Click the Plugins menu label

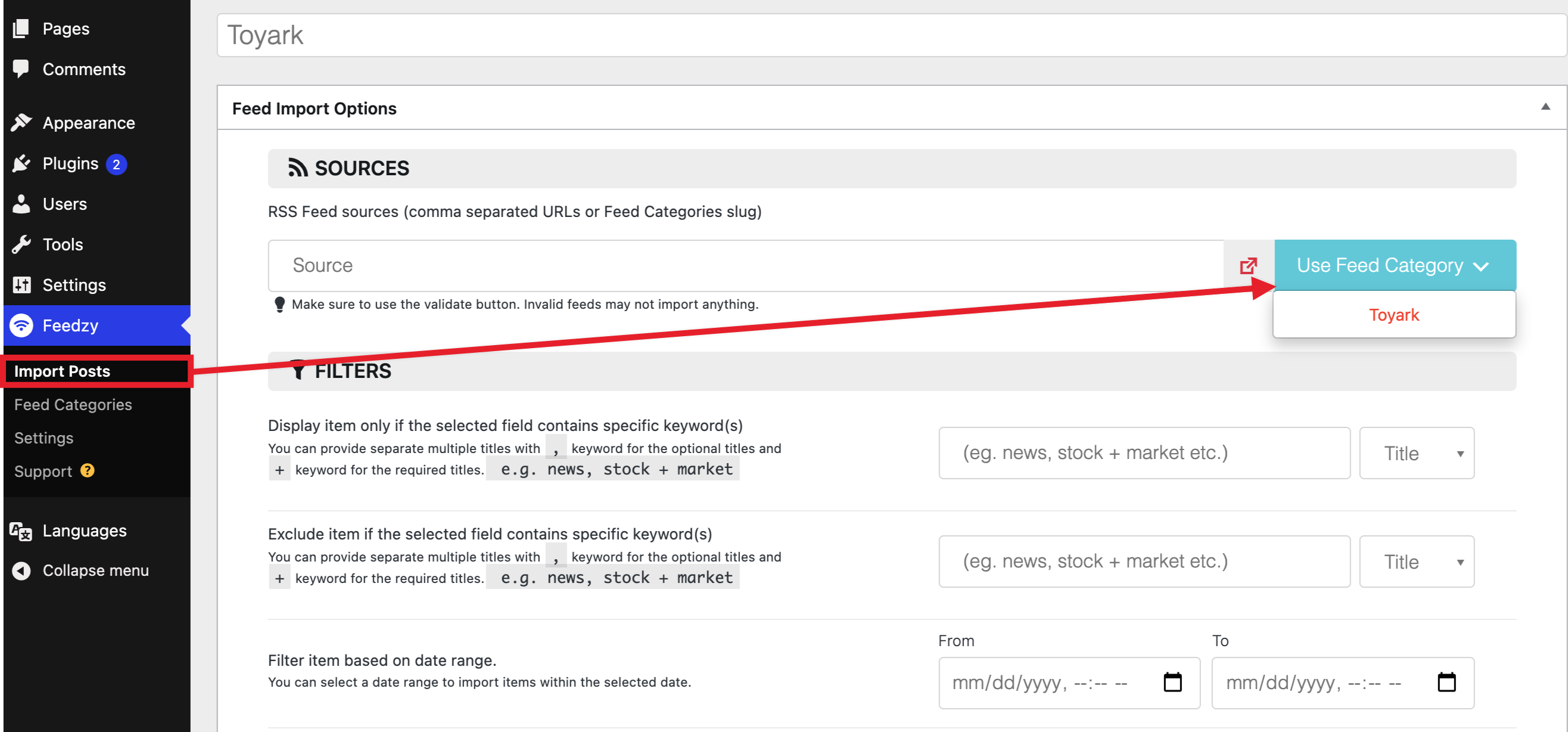tap(71, 163)
